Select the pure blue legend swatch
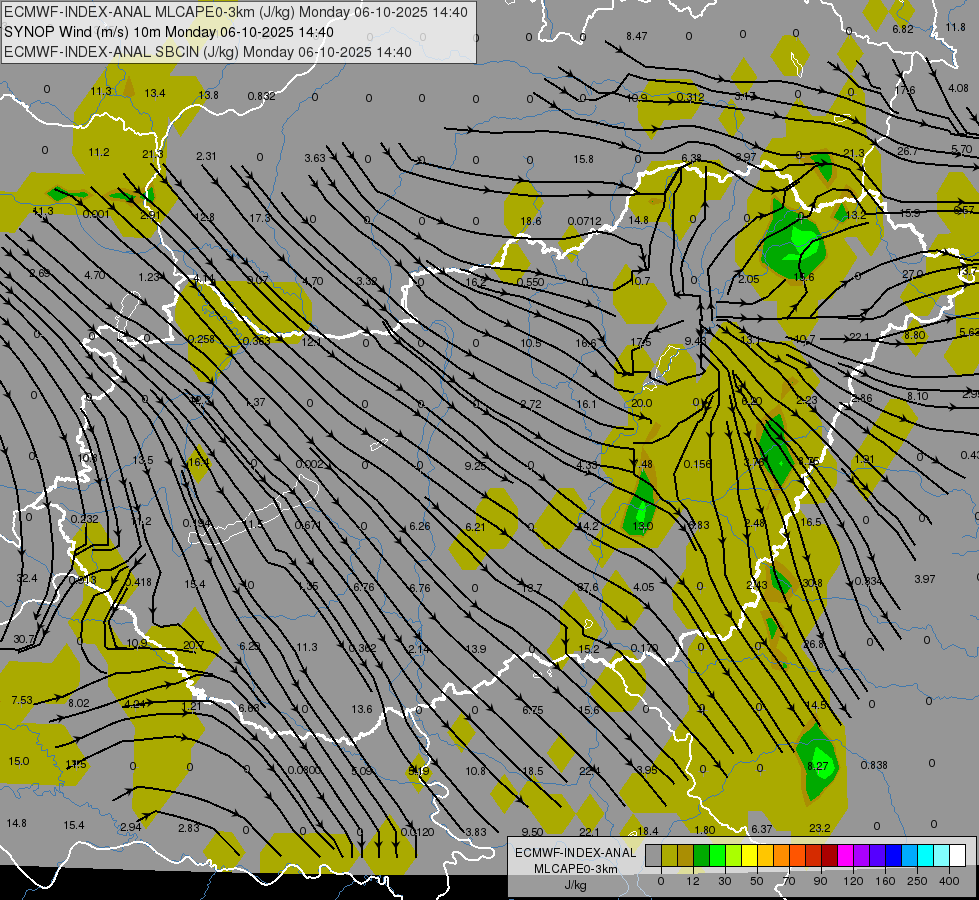 tap(894, 855)
